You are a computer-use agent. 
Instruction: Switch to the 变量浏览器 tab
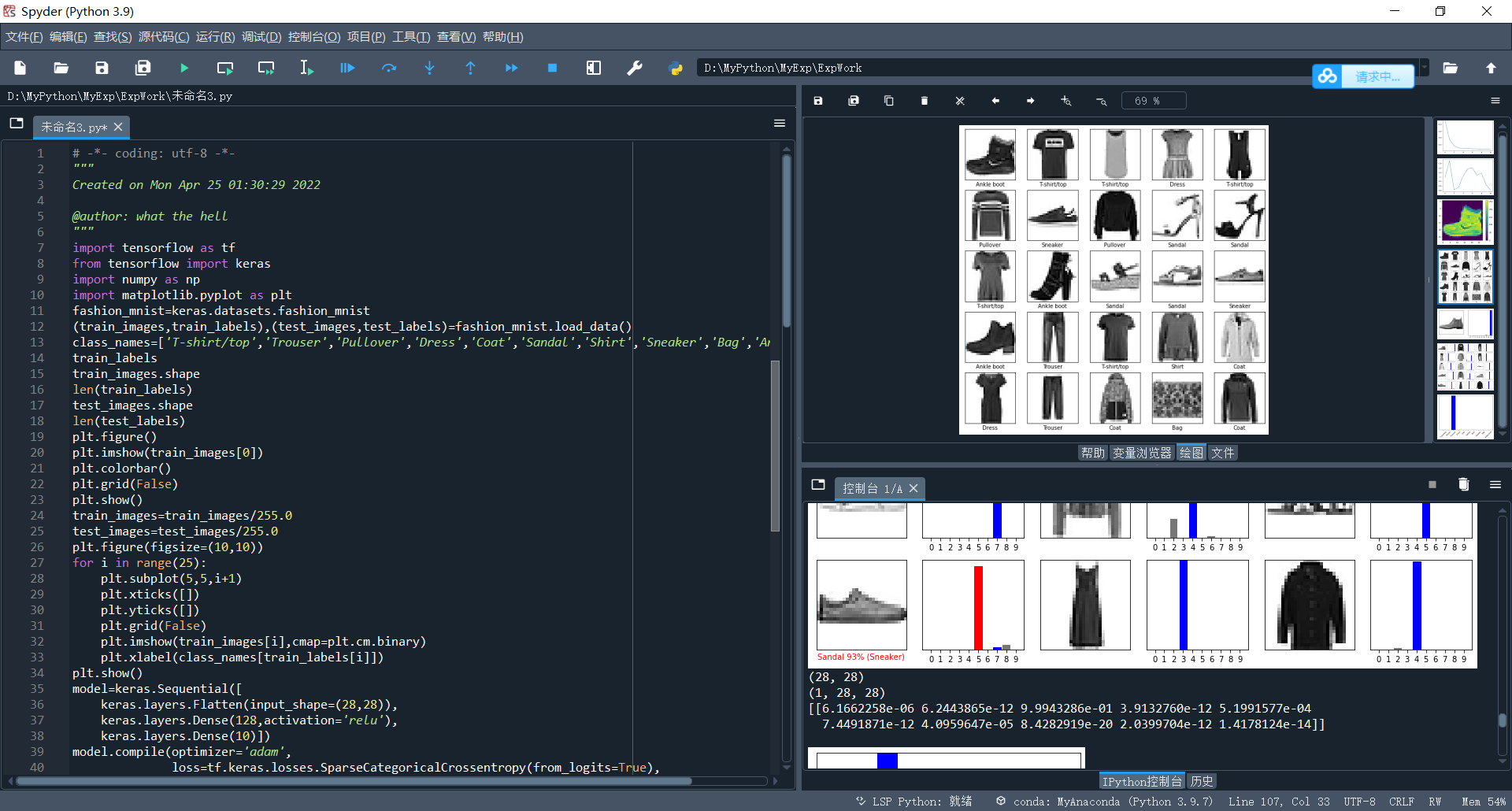click(1141, 453)
